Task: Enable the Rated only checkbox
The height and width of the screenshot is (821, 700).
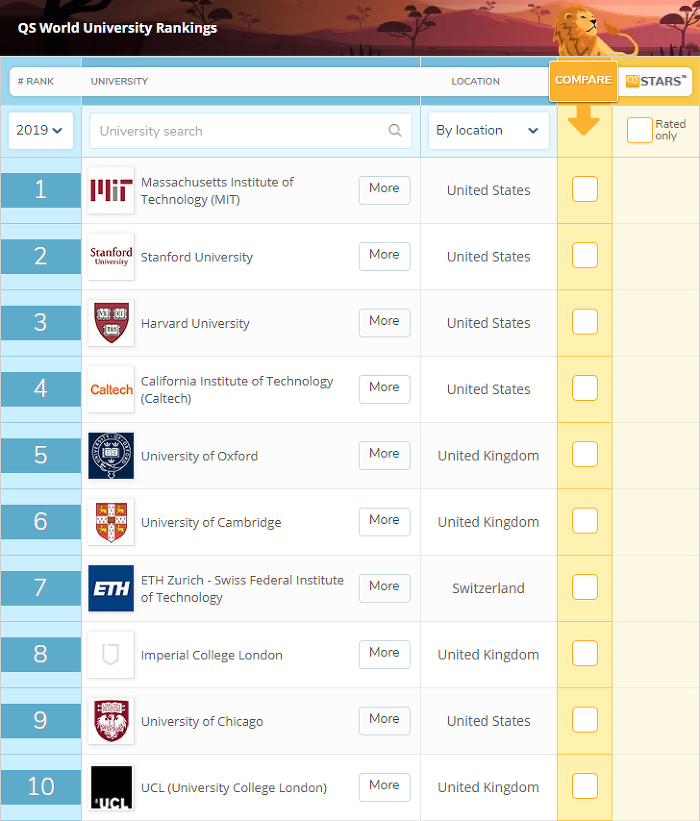Action: [639, 130]
